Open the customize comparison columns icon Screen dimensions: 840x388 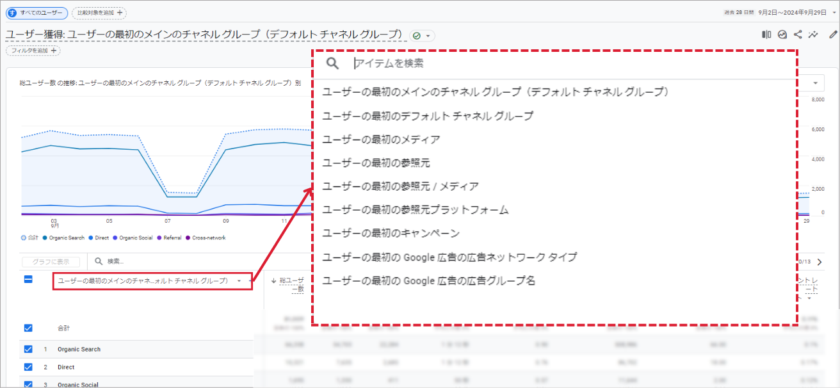(x=767, y=35)
